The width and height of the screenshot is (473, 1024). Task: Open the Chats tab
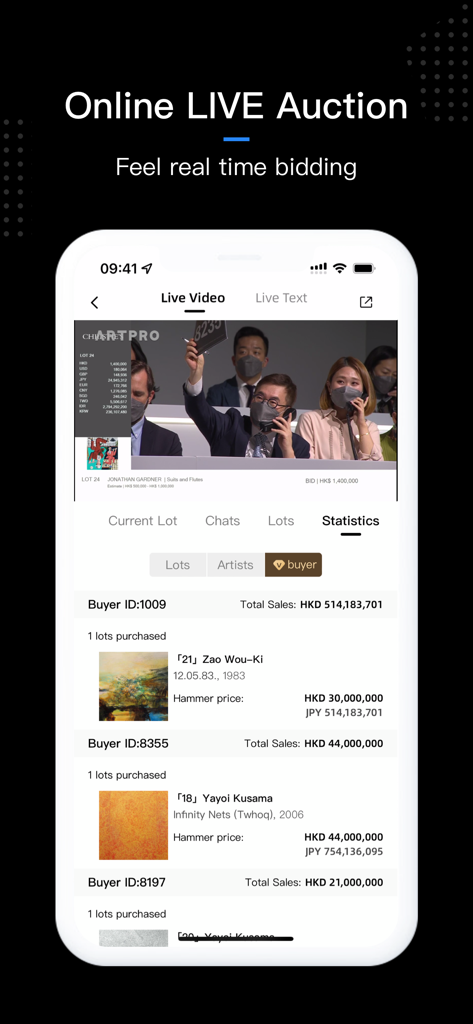click(222, 520)
